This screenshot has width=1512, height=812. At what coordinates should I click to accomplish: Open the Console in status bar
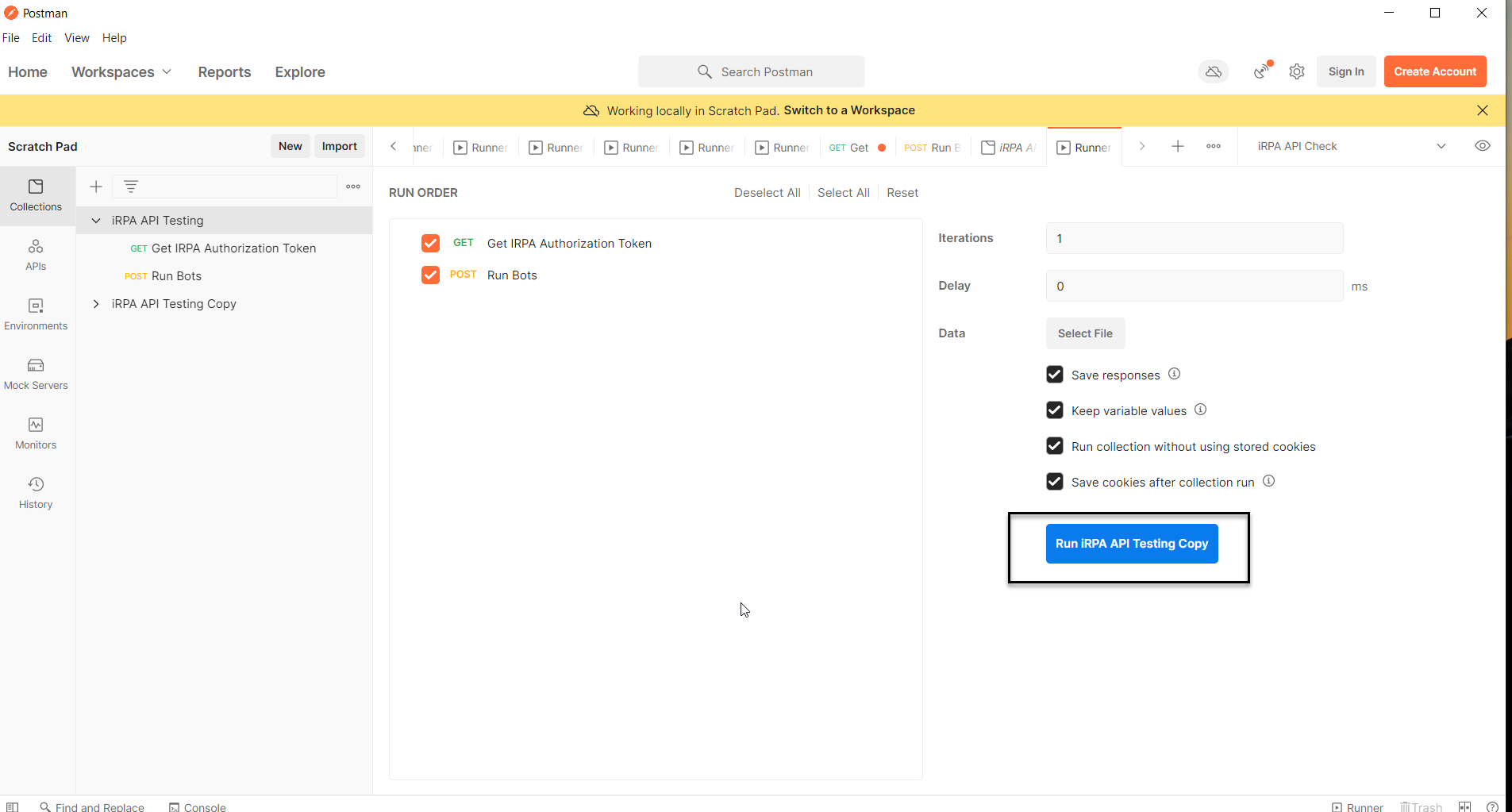(x=198, y=806)
